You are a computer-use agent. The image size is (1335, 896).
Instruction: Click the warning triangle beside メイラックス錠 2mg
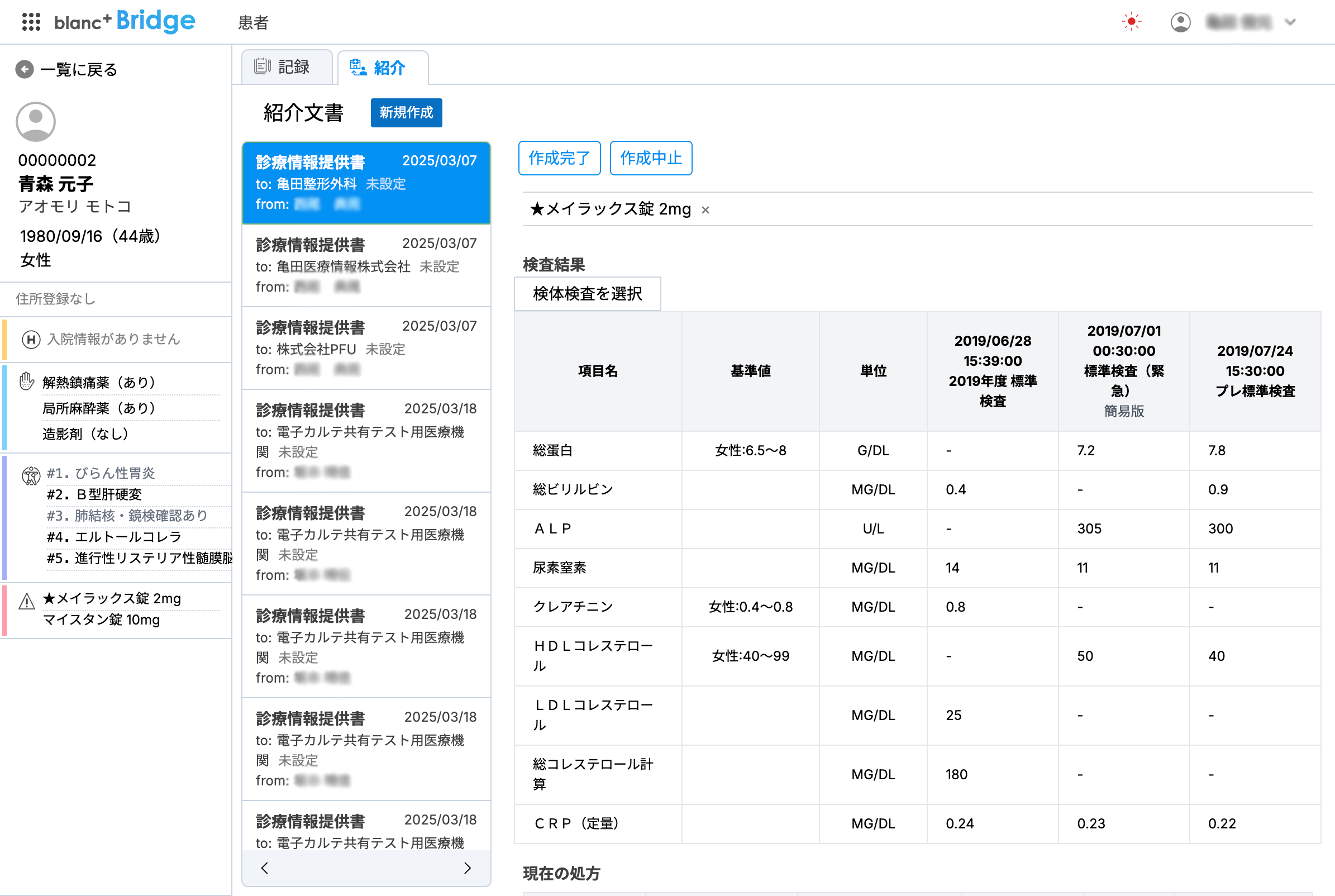click(x=27, y=602)
